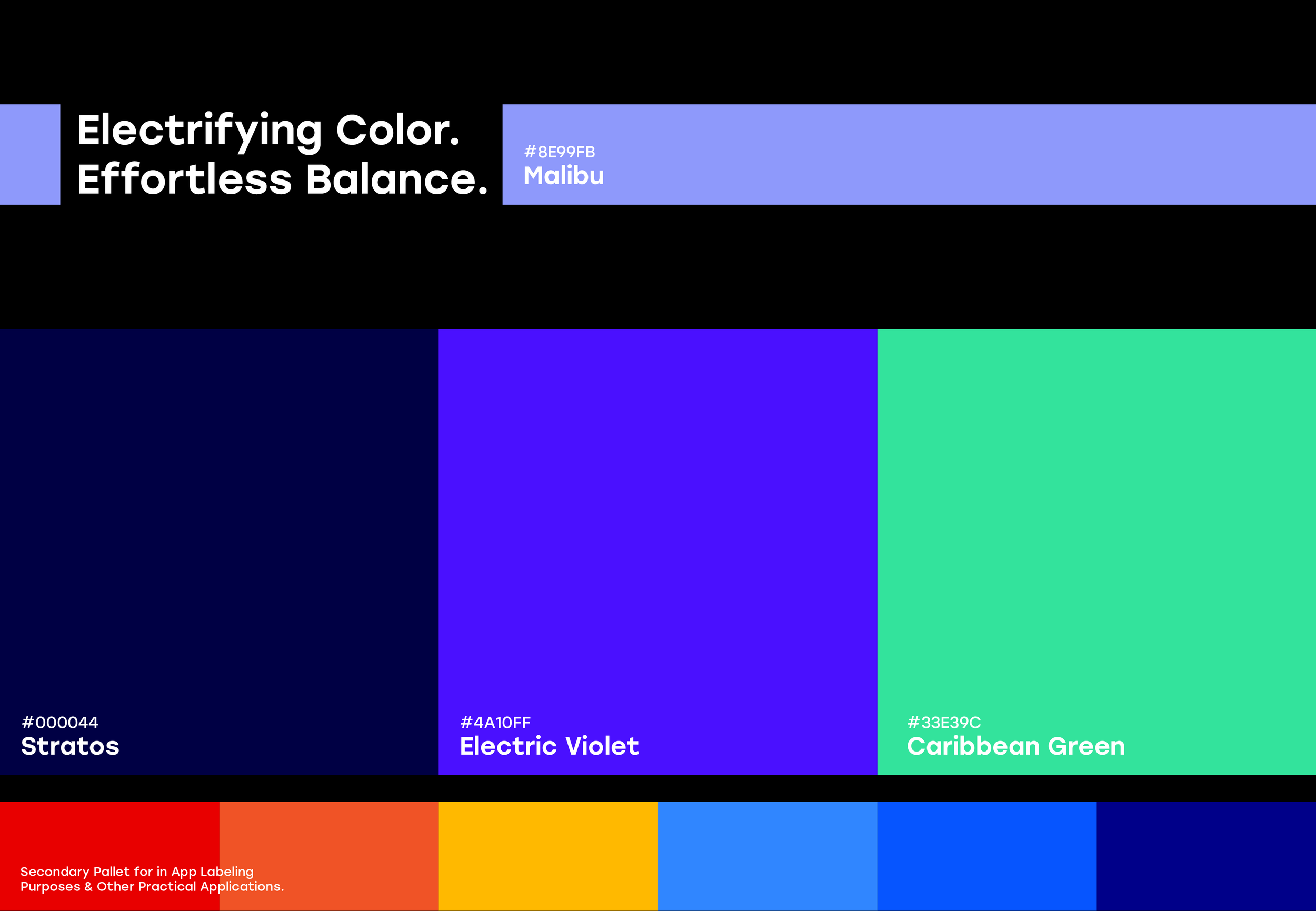
Task: Click the yellow secondary palette swatch
Action: [548, 856]
